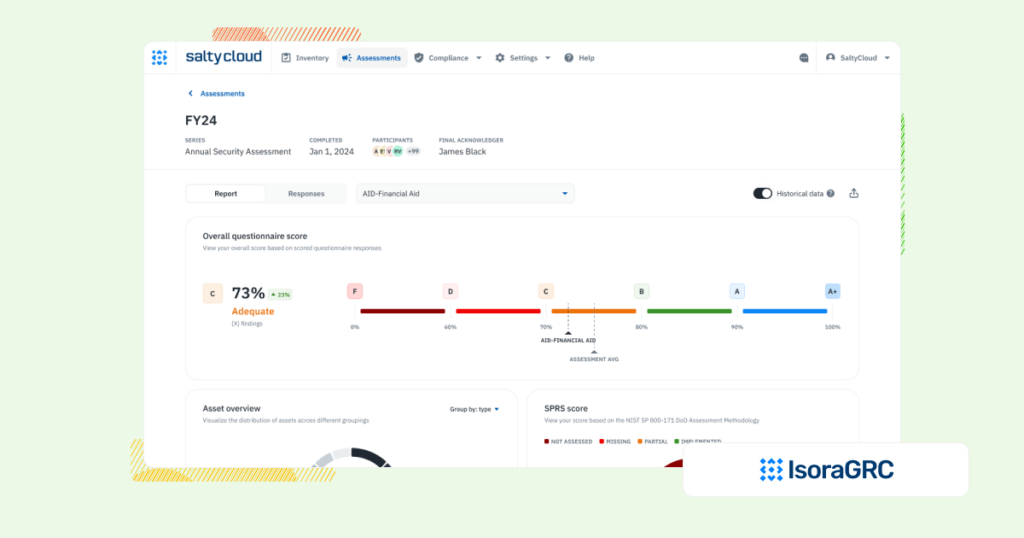1024x538 pixels.
Task: Switch to the Responses tab
Action: (x=306, y=194)
